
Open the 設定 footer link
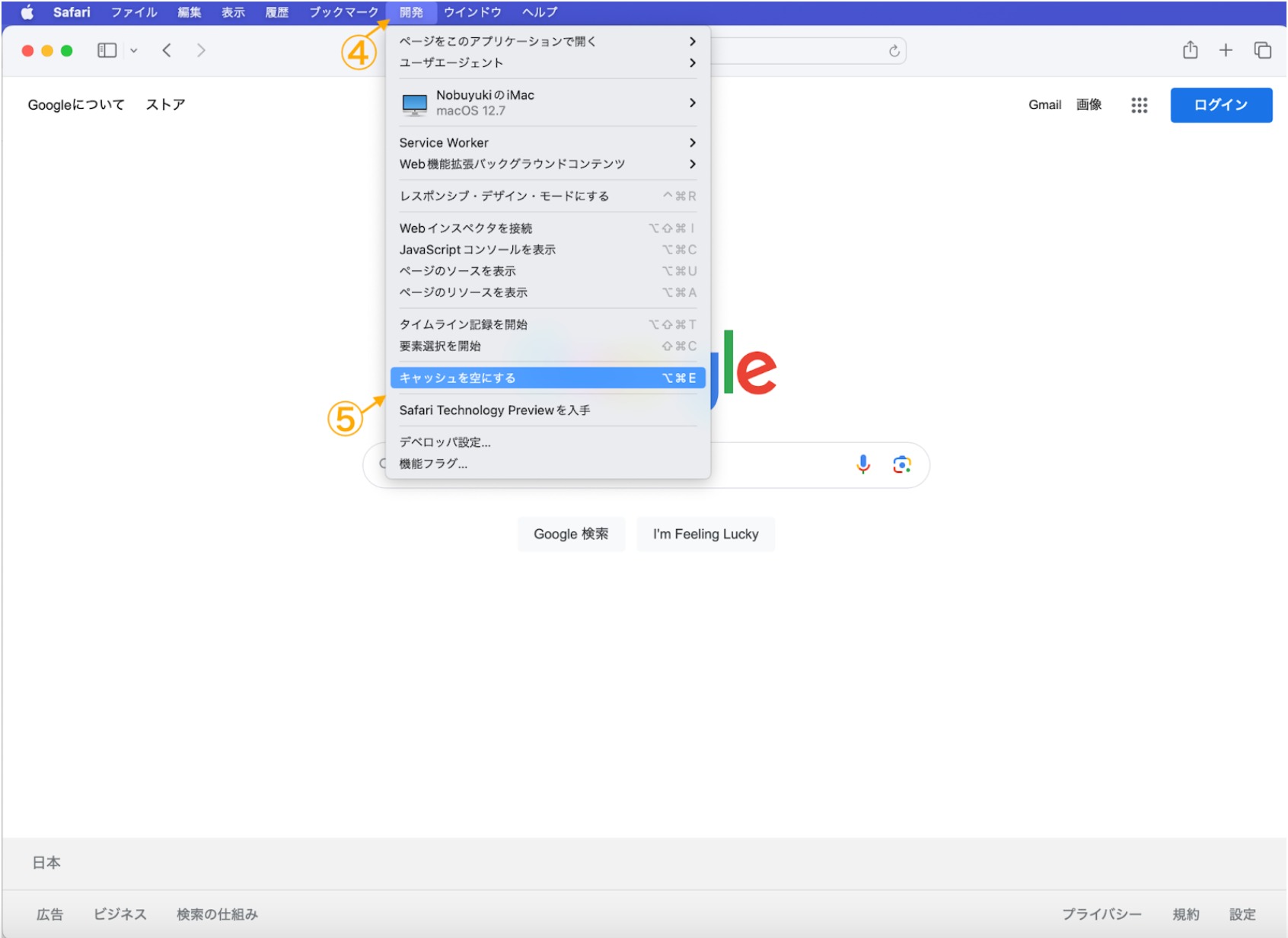click(x=1242, y=914)
